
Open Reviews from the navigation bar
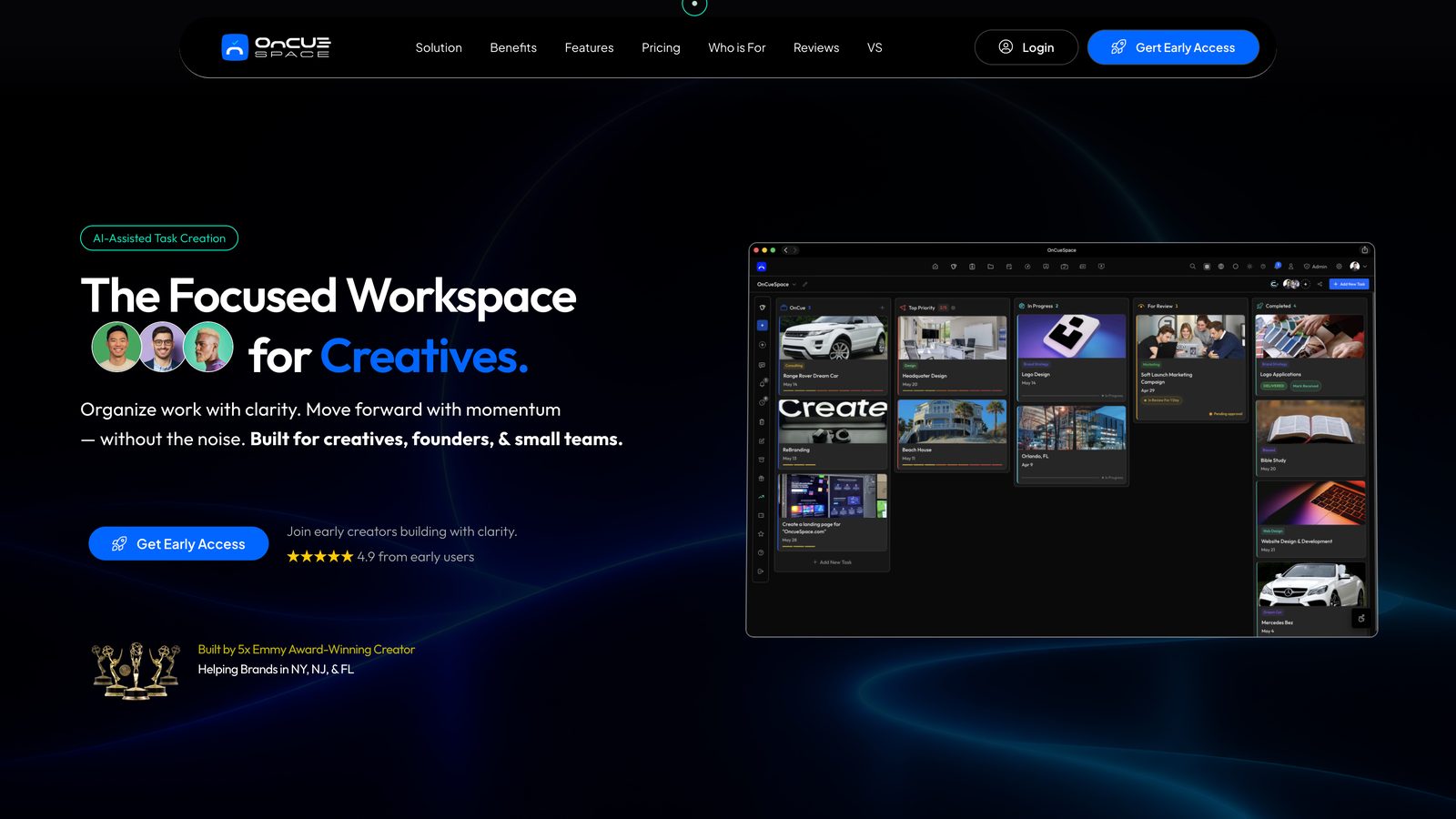pos(816,47)
